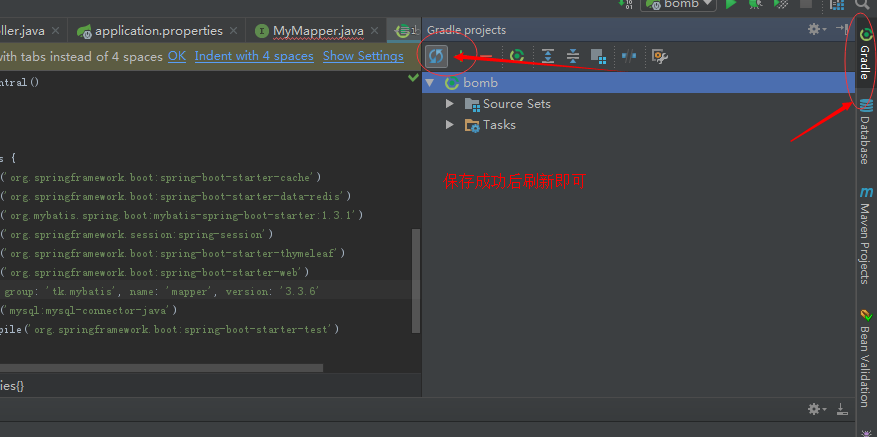
Task: Open the bomb run configuration dropdown
Action: click(x=678, y=4)
